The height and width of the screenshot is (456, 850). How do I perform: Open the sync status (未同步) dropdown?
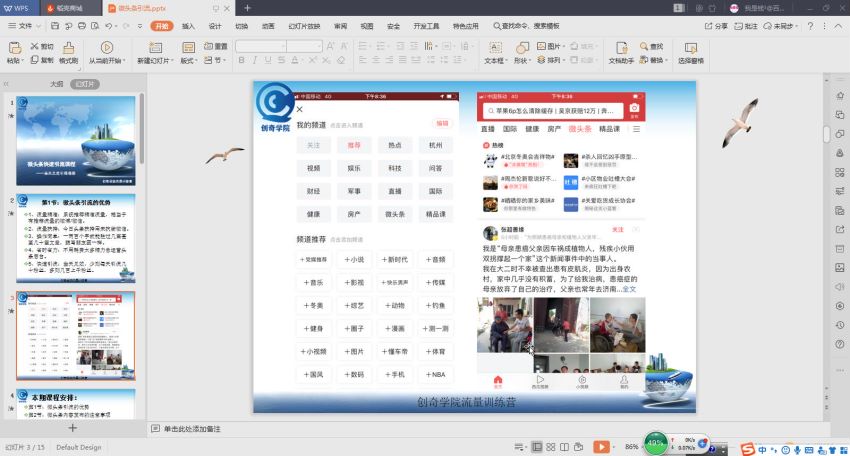pyautogui.click(x=781, y=25)
